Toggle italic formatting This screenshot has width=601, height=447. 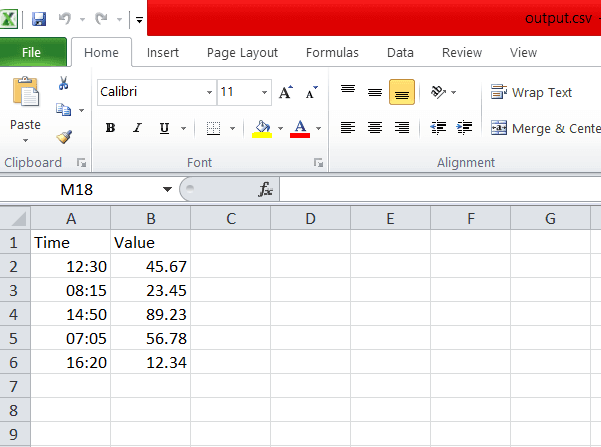pyautogui.click(x=137, y=128)
